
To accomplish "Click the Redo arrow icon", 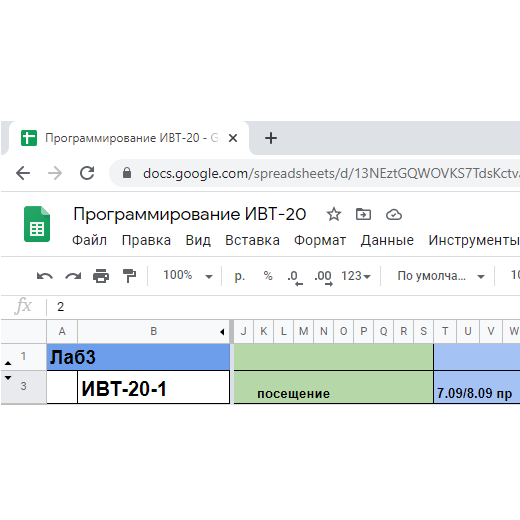I will (73, 276).
